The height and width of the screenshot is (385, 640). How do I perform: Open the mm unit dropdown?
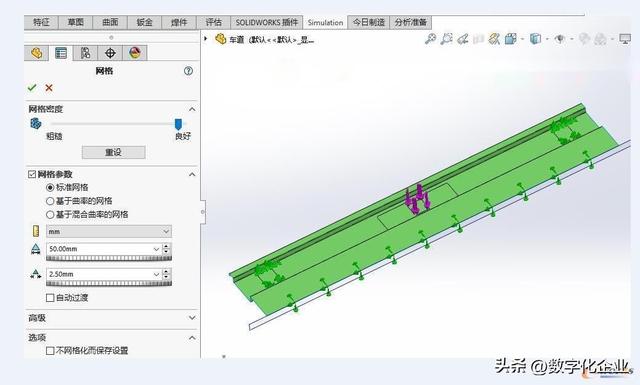click(x=166, y=231)
